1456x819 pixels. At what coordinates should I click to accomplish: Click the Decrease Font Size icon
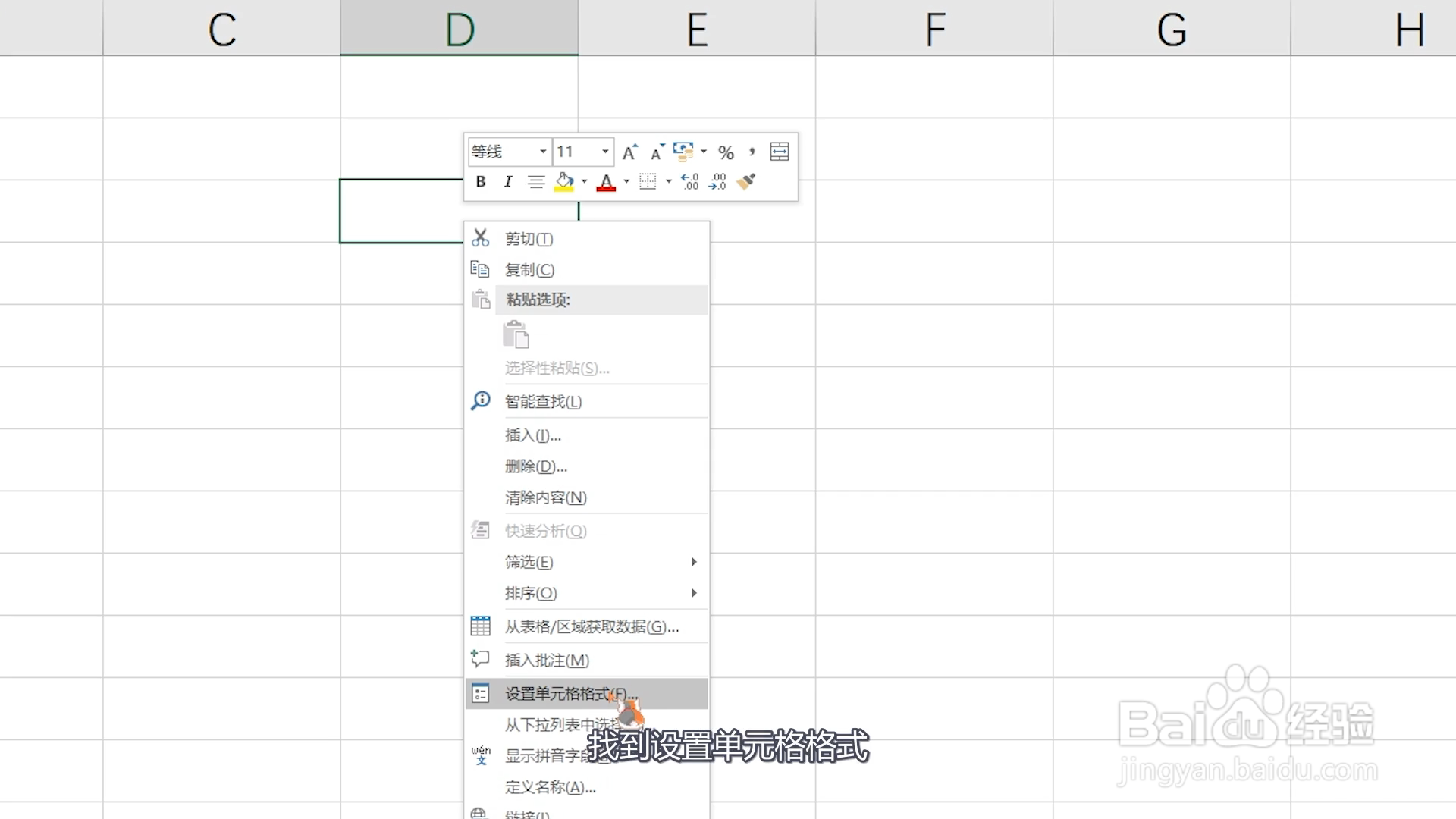click(x=657, y=152)
